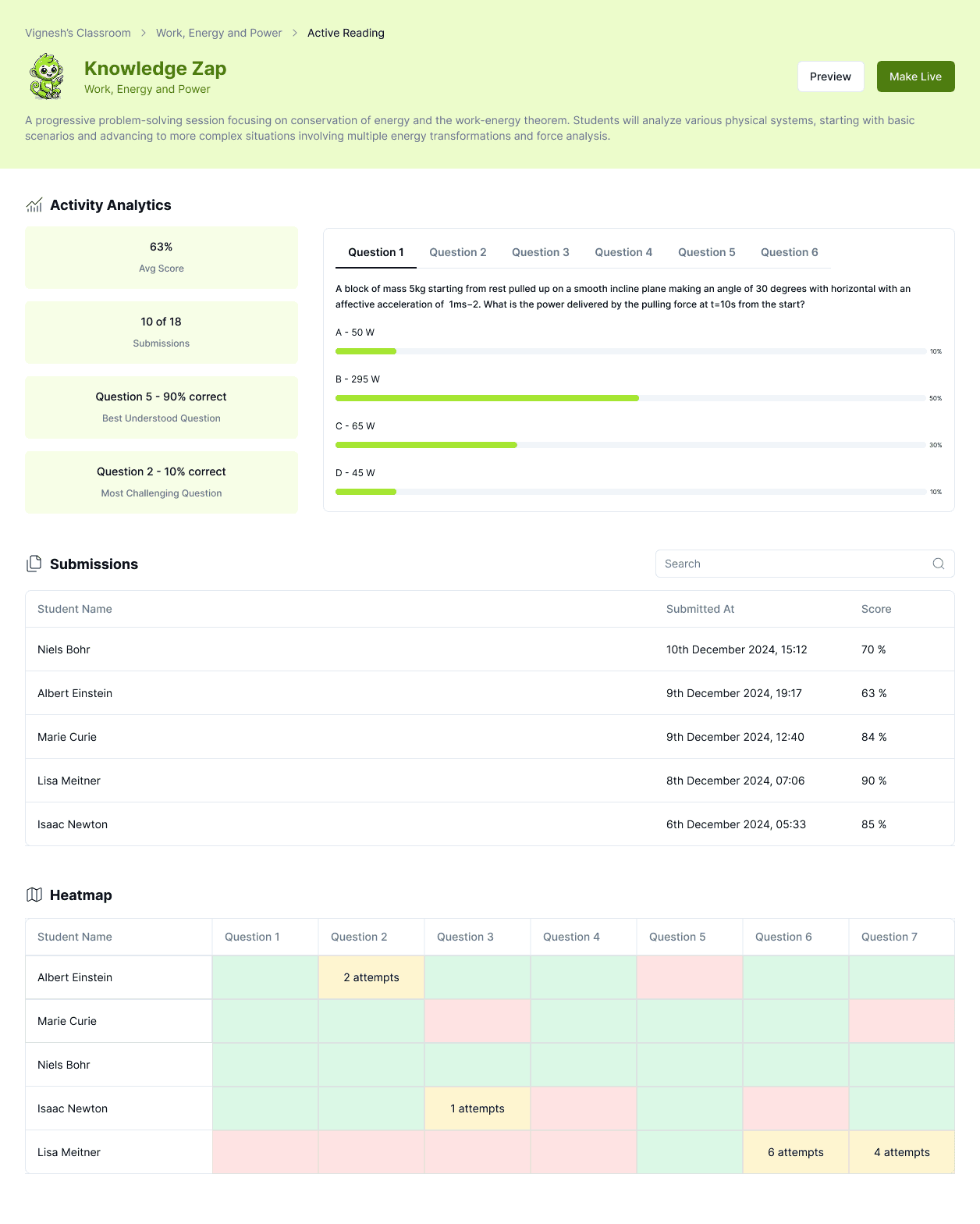Click Submitted At column header
The height and width of the screenshot is (1224, 980).
click(701, 609)
